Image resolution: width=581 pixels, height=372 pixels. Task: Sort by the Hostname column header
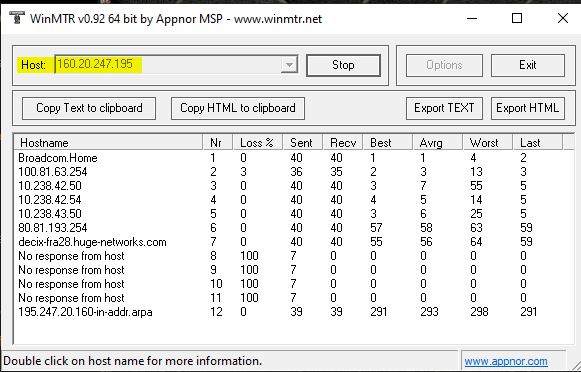tap(109, 143)
